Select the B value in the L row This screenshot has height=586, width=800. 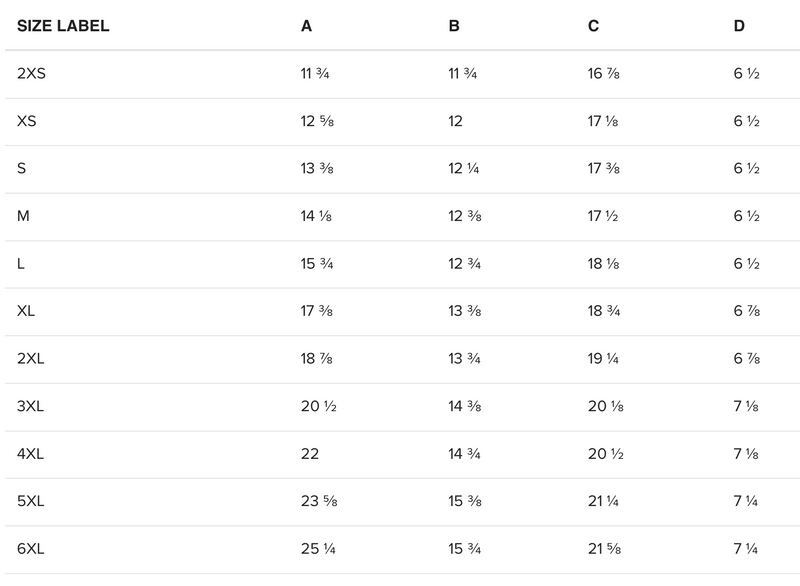465,264
